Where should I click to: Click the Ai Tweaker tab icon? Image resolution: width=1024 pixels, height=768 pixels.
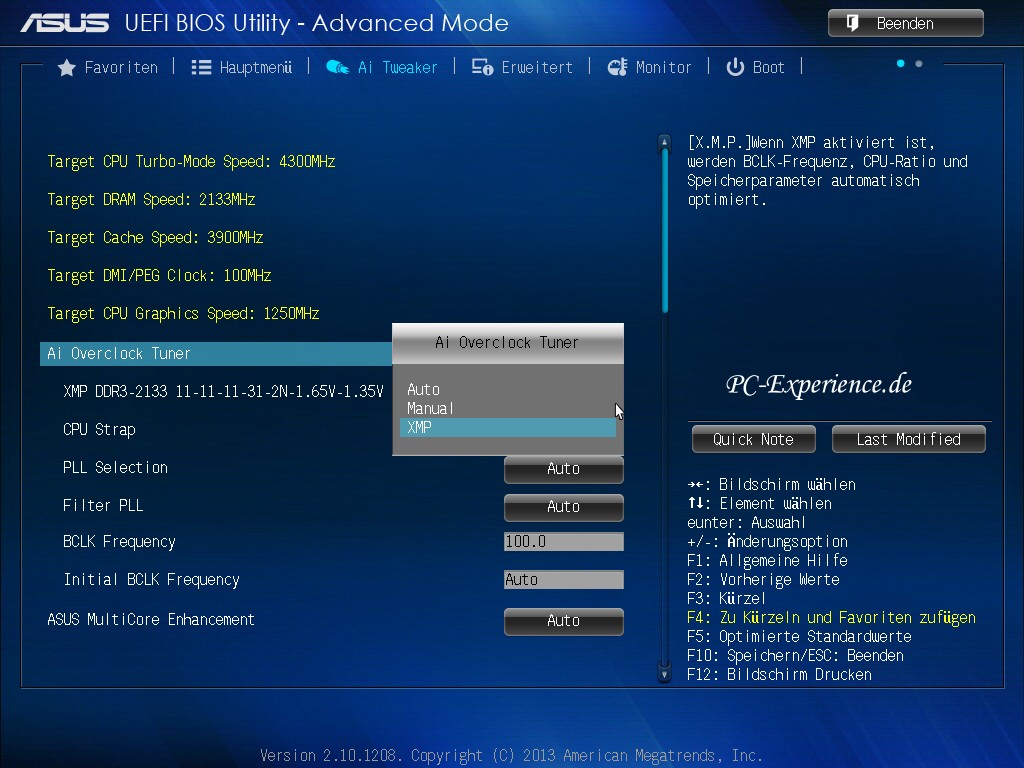[337, 68]
